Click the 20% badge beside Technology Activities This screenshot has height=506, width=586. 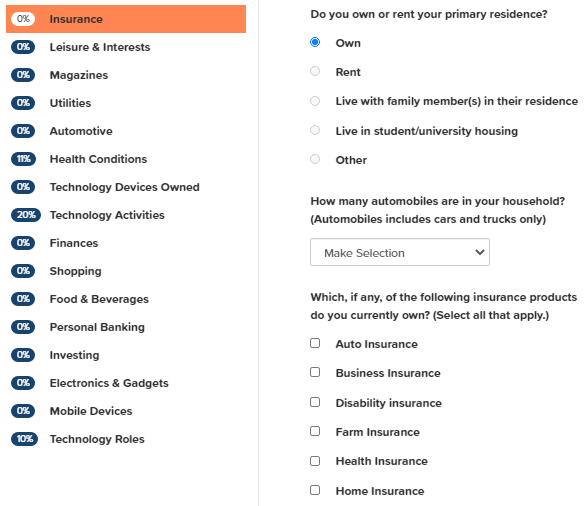tap(26, 215)
